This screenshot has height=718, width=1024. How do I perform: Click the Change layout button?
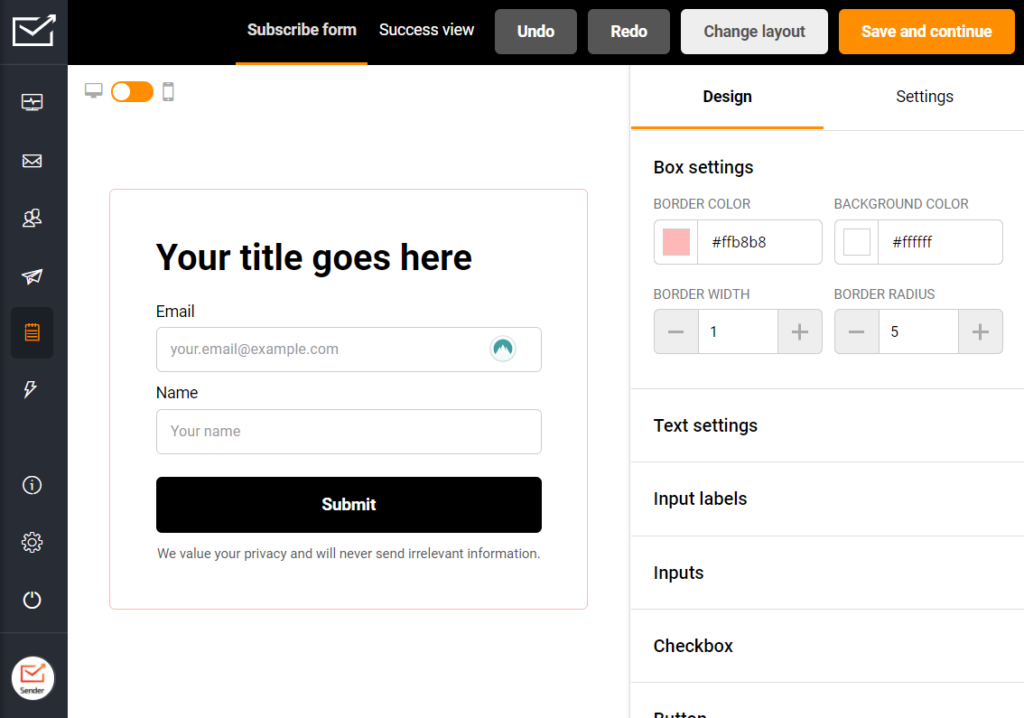click(x=754, y=32)
